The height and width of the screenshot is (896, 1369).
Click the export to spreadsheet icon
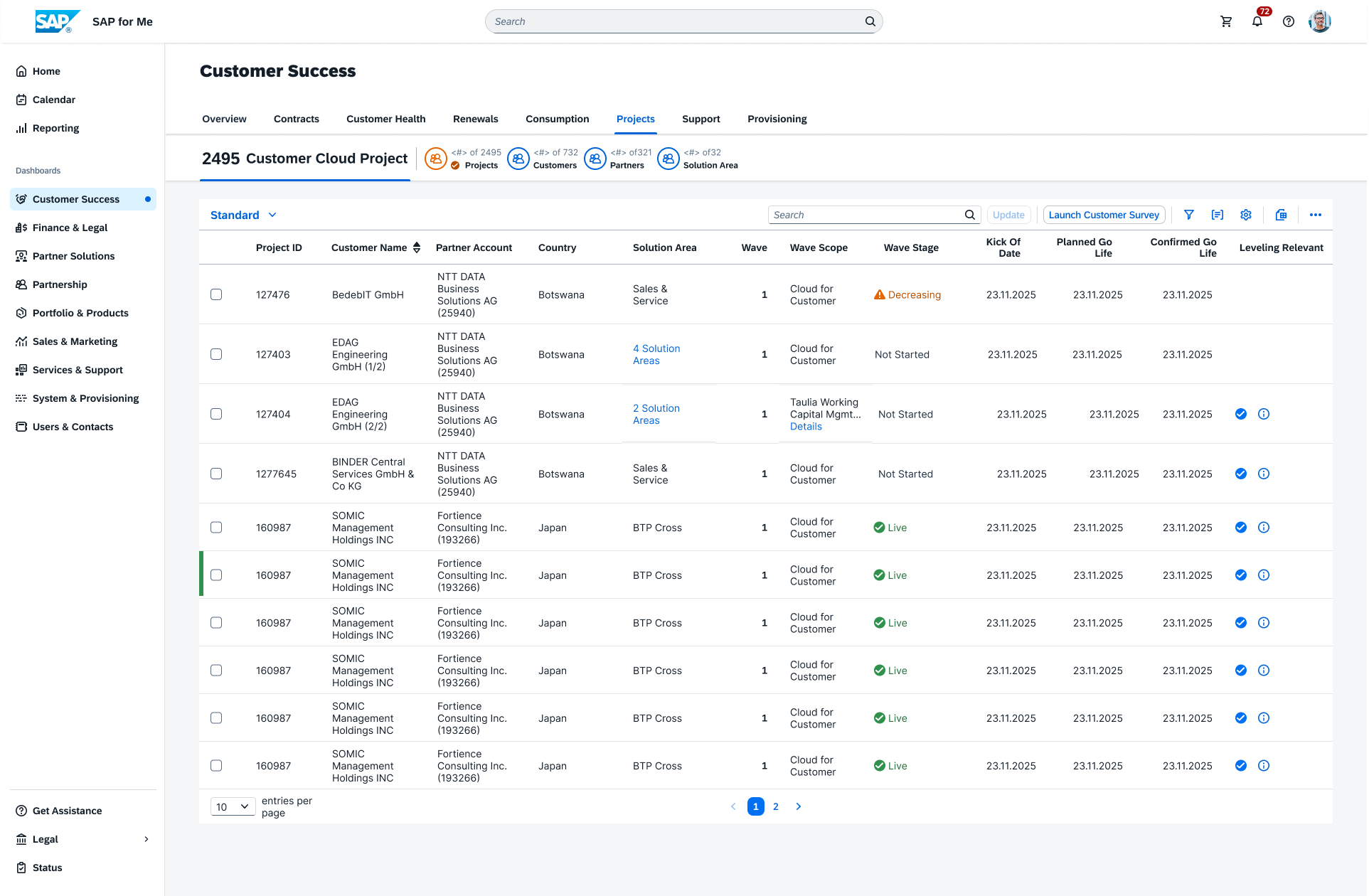(x=1282, y=215)
